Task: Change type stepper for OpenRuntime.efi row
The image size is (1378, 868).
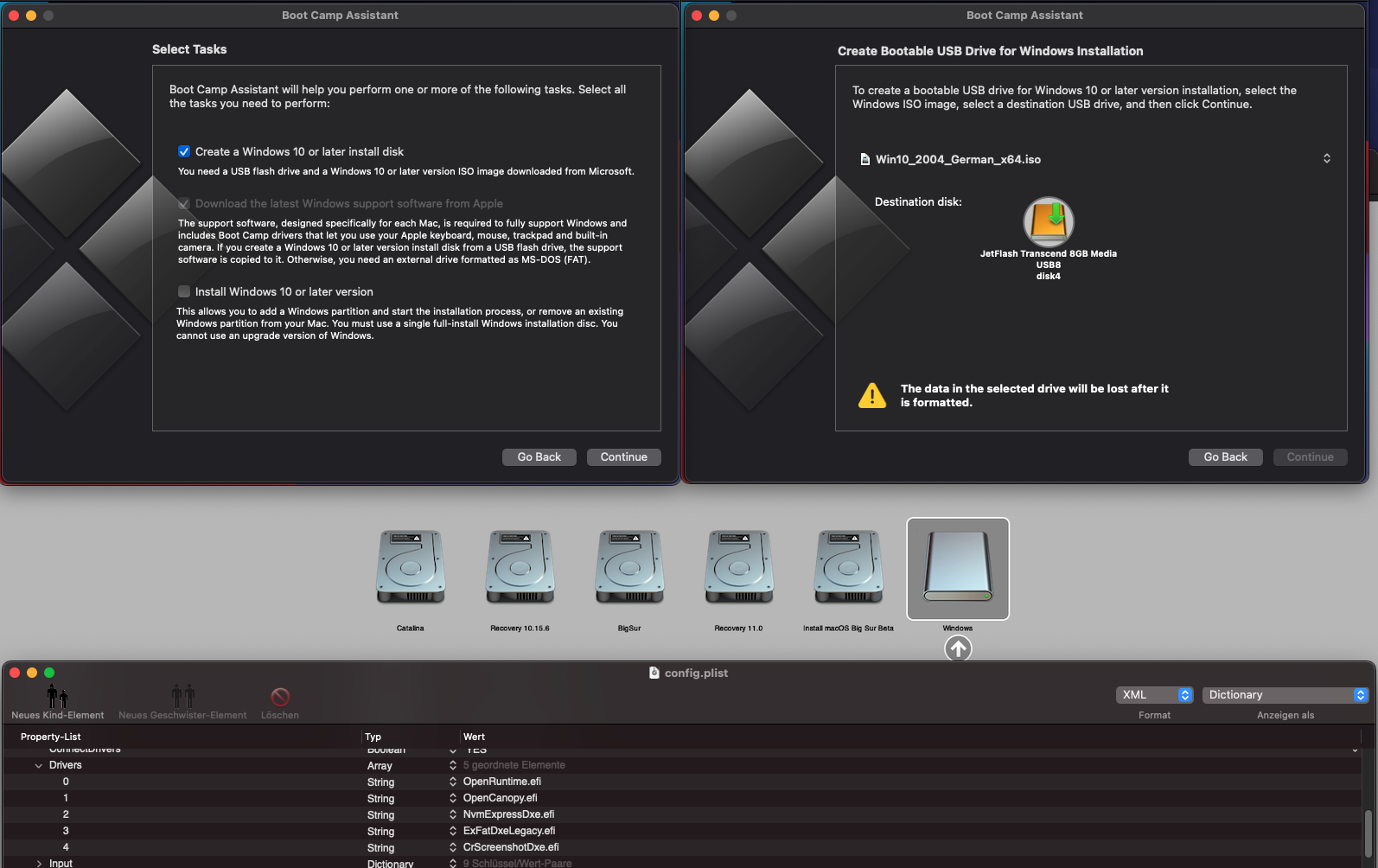Action: [452, 782]
